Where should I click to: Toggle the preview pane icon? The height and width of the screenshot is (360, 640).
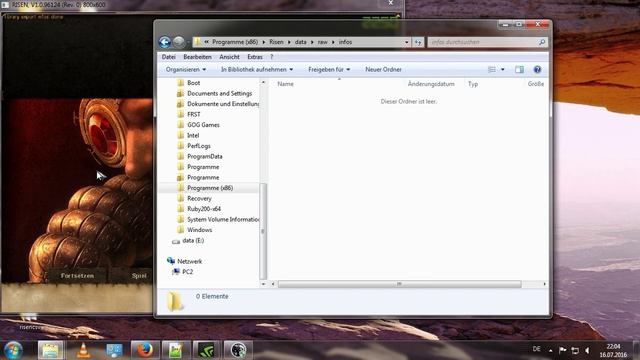[519, 69]
